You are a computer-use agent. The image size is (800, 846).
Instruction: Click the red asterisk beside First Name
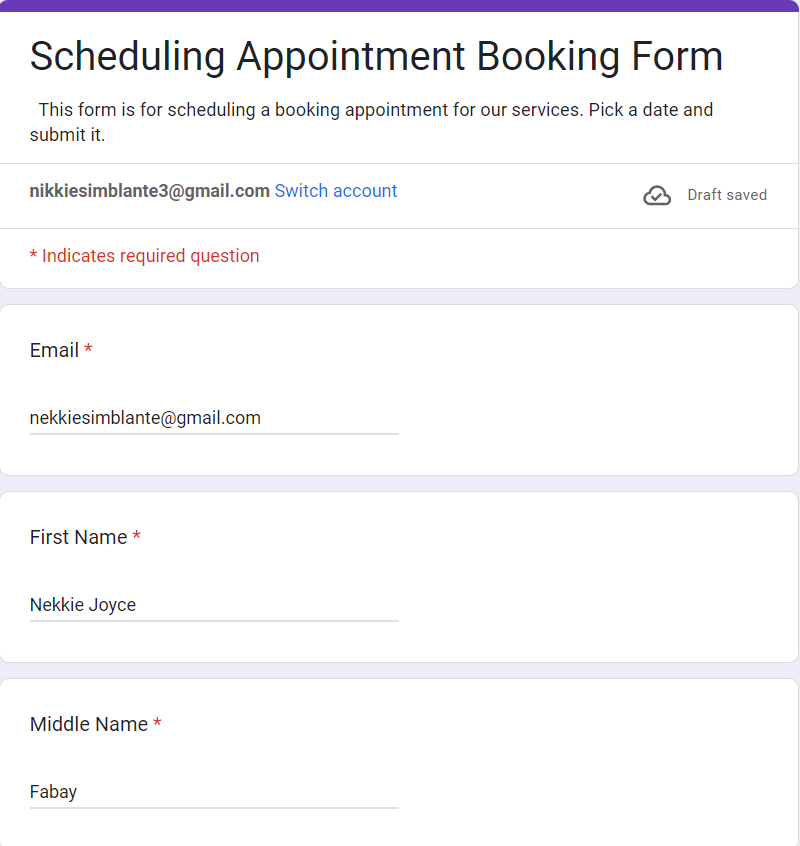(x=136, y=537)
